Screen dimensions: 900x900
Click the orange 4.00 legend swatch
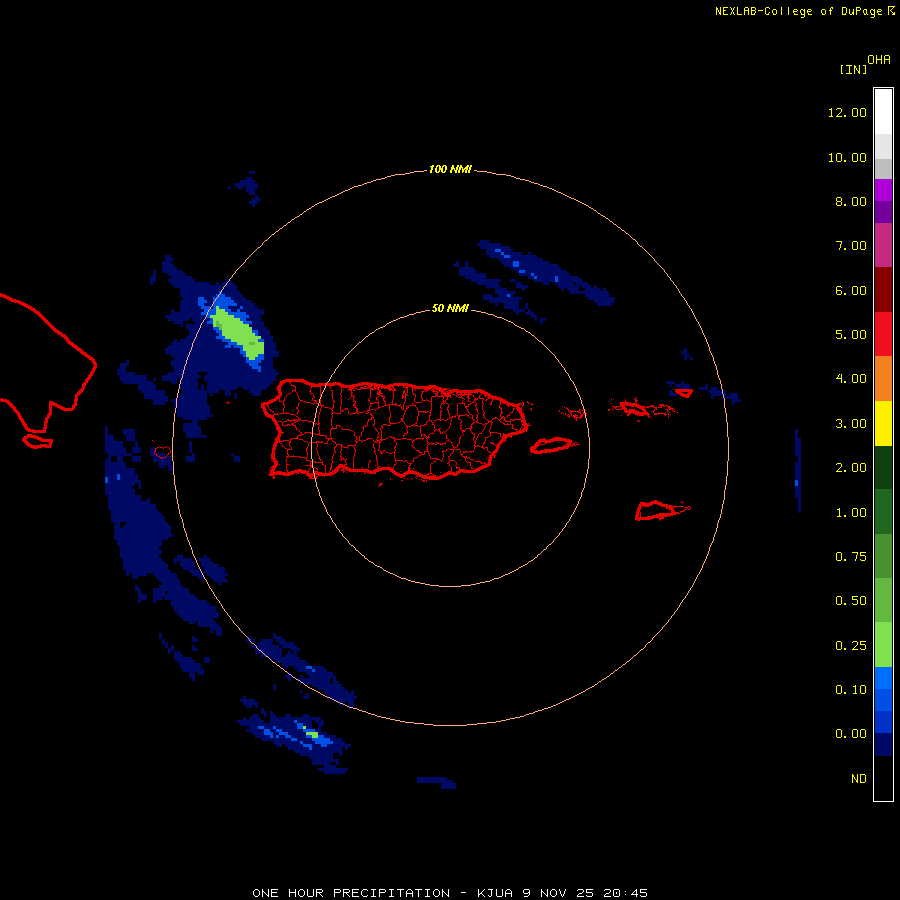click(x=883, y=379)
